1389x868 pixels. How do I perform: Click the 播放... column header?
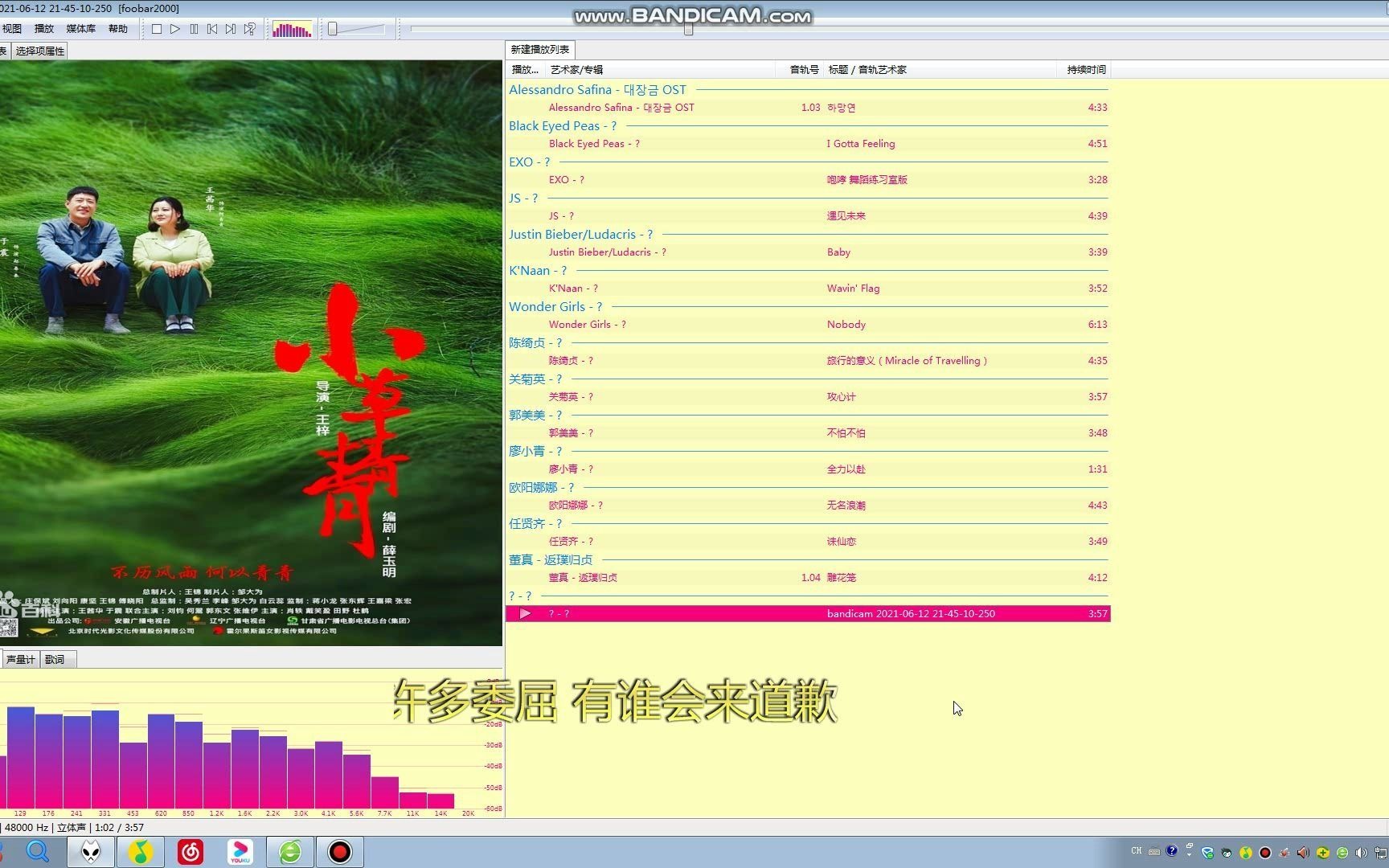coord(526,70)
